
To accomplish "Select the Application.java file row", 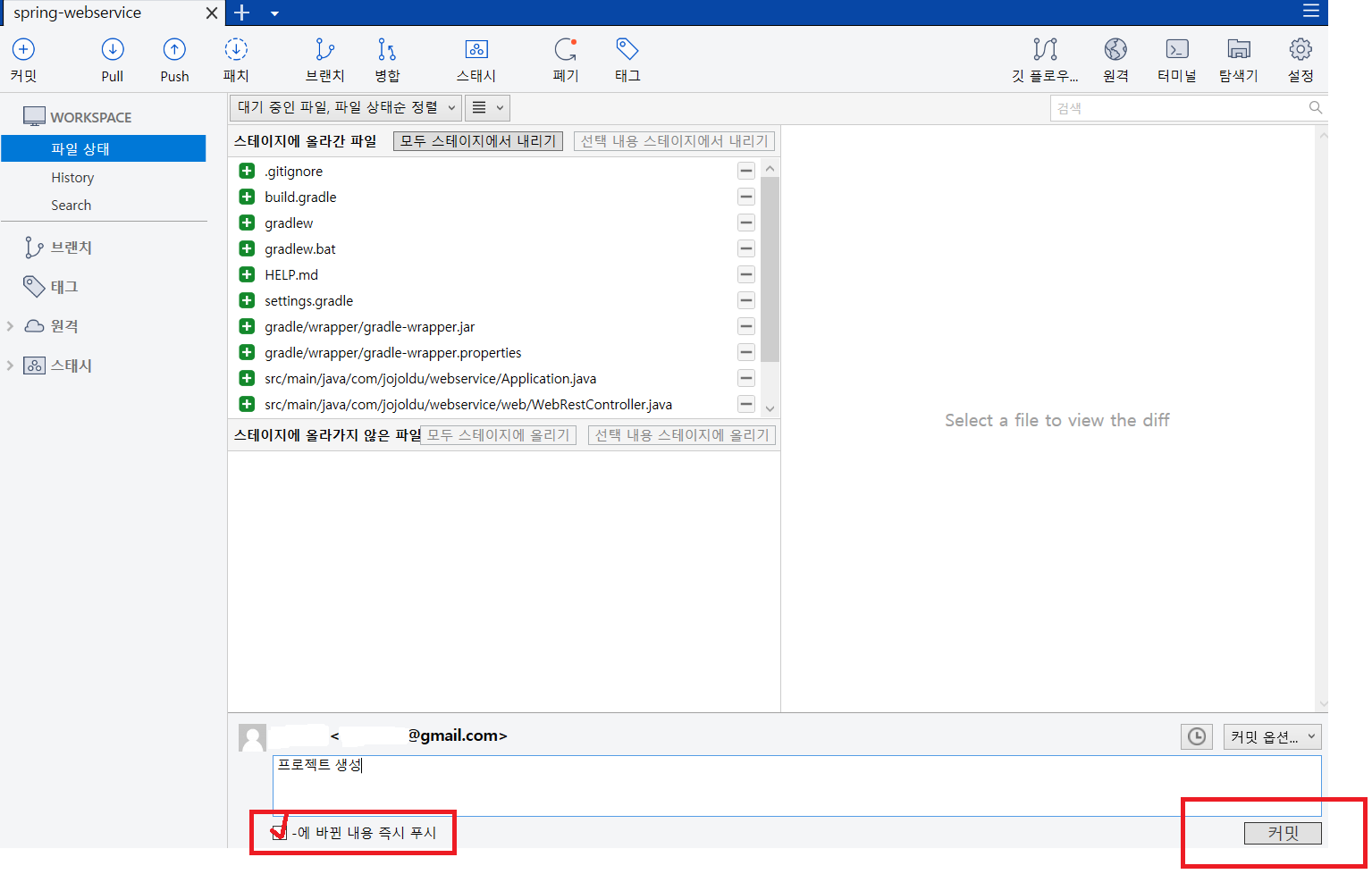I will pos(496,378).
